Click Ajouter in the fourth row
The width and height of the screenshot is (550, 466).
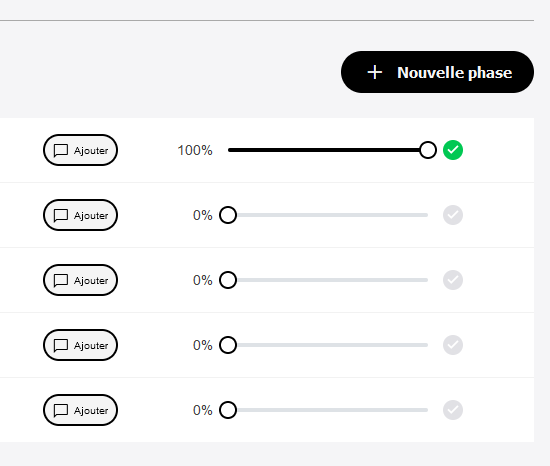tap(80, 345)
